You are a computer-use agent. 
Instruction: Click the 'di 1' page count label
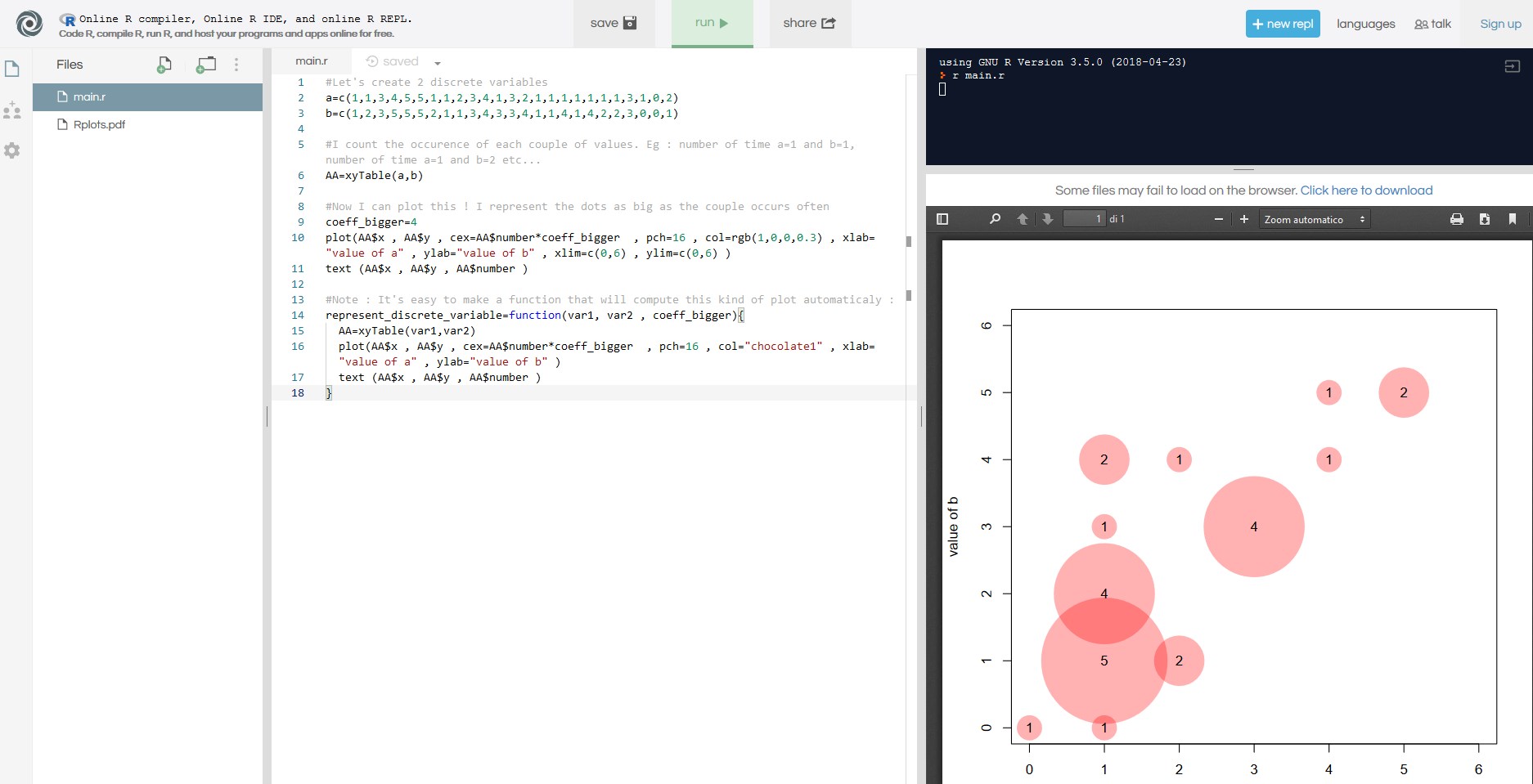(1117, 219)
